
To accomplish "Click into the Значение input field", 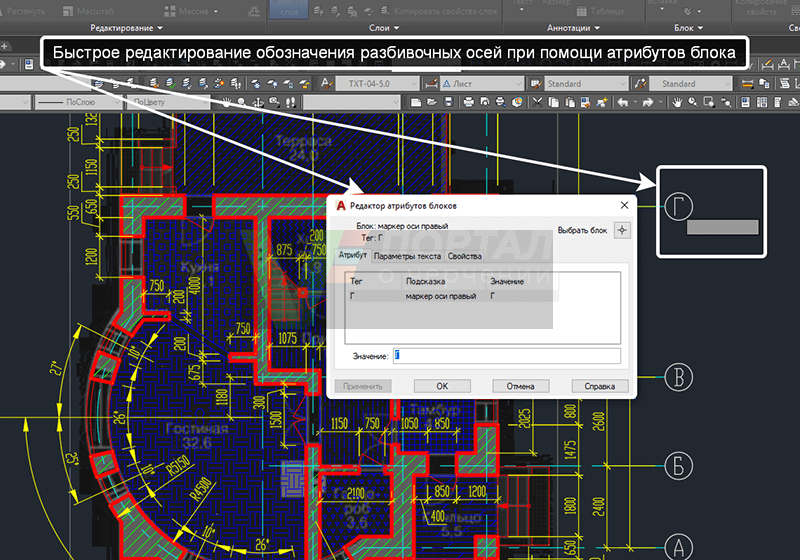I will click(x=507, y=355).
